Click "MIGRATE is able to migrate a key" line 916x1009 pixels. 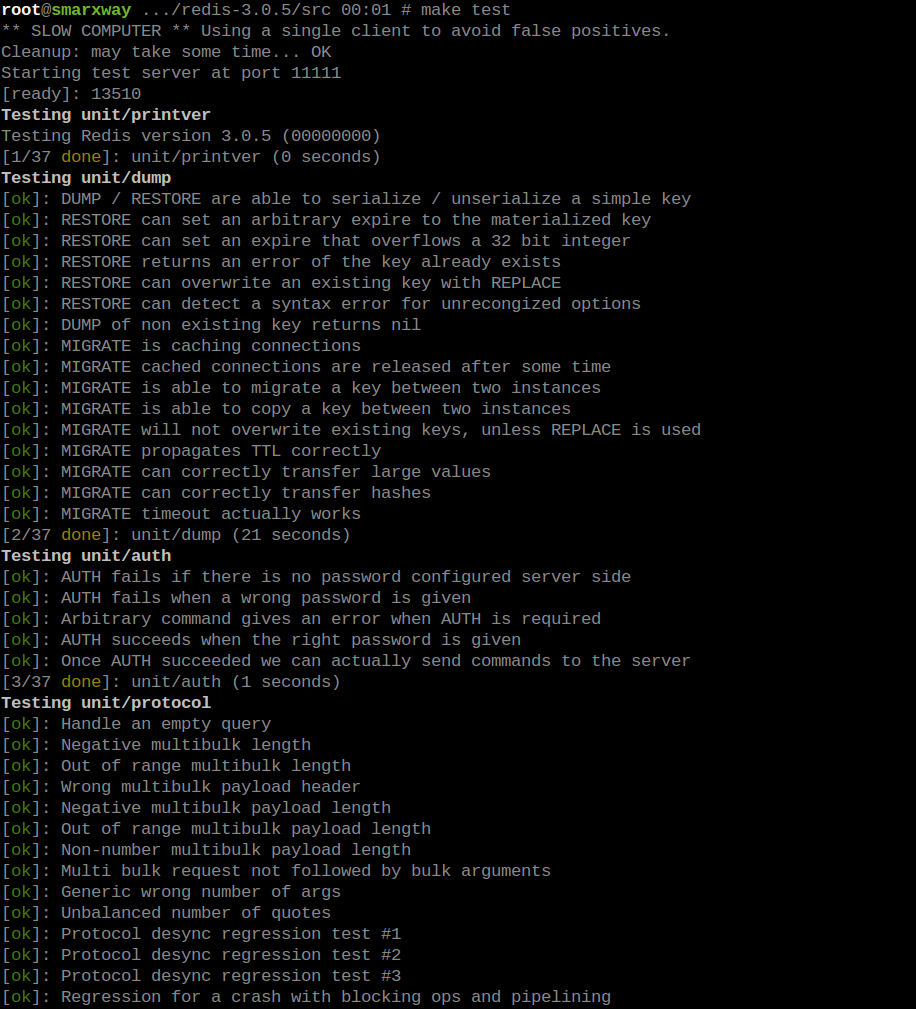[301, 388]
